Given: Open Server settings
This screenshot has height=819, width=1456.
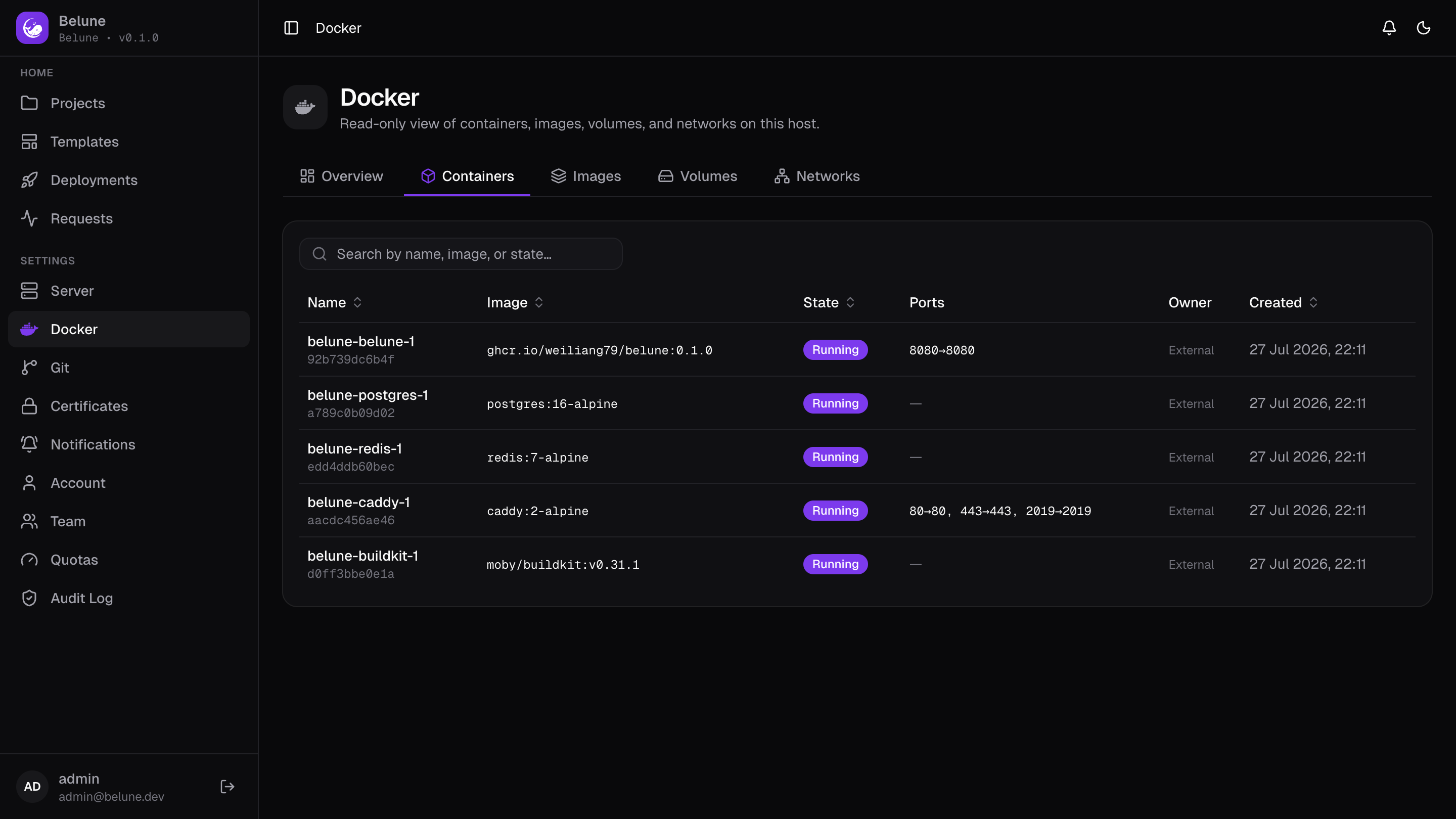Looking at the screenshot, I should [129, 291].
